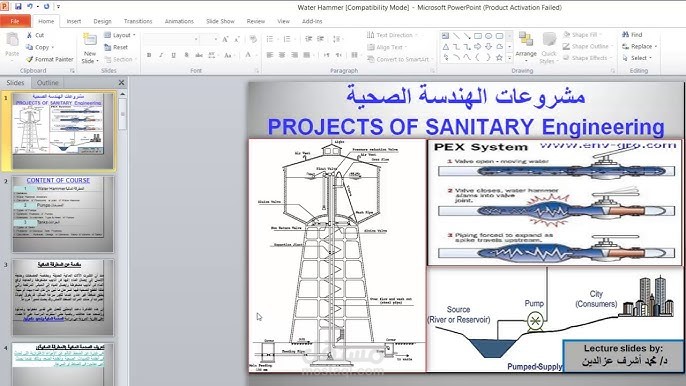Open Change Case dropdown
This screenshot has width=686, height=386.
[x=228, y=55]
